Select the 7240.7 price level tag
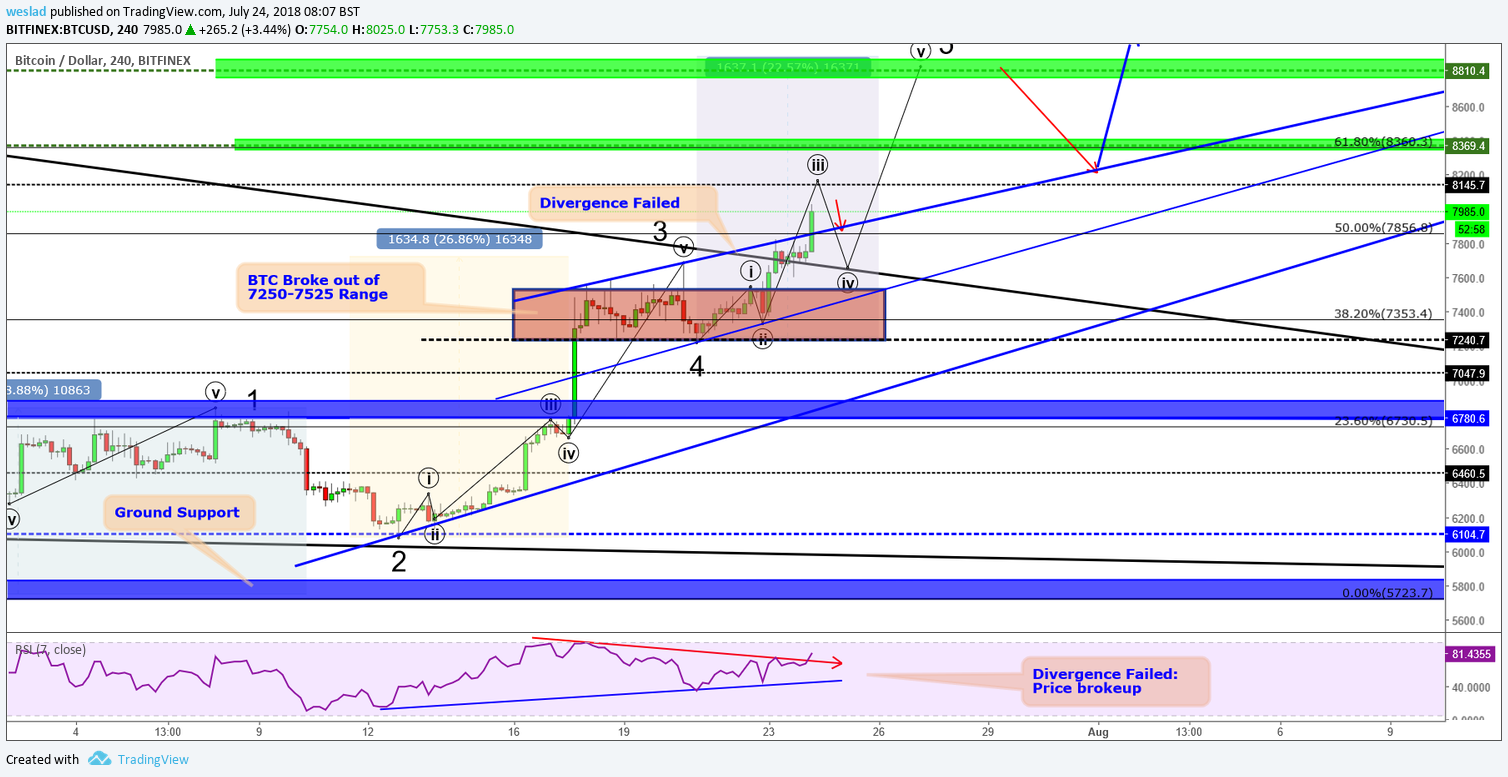Image resolution: width=1508 pixels, height=777 pixels. pyautogui.click(x=1469, y=341)
